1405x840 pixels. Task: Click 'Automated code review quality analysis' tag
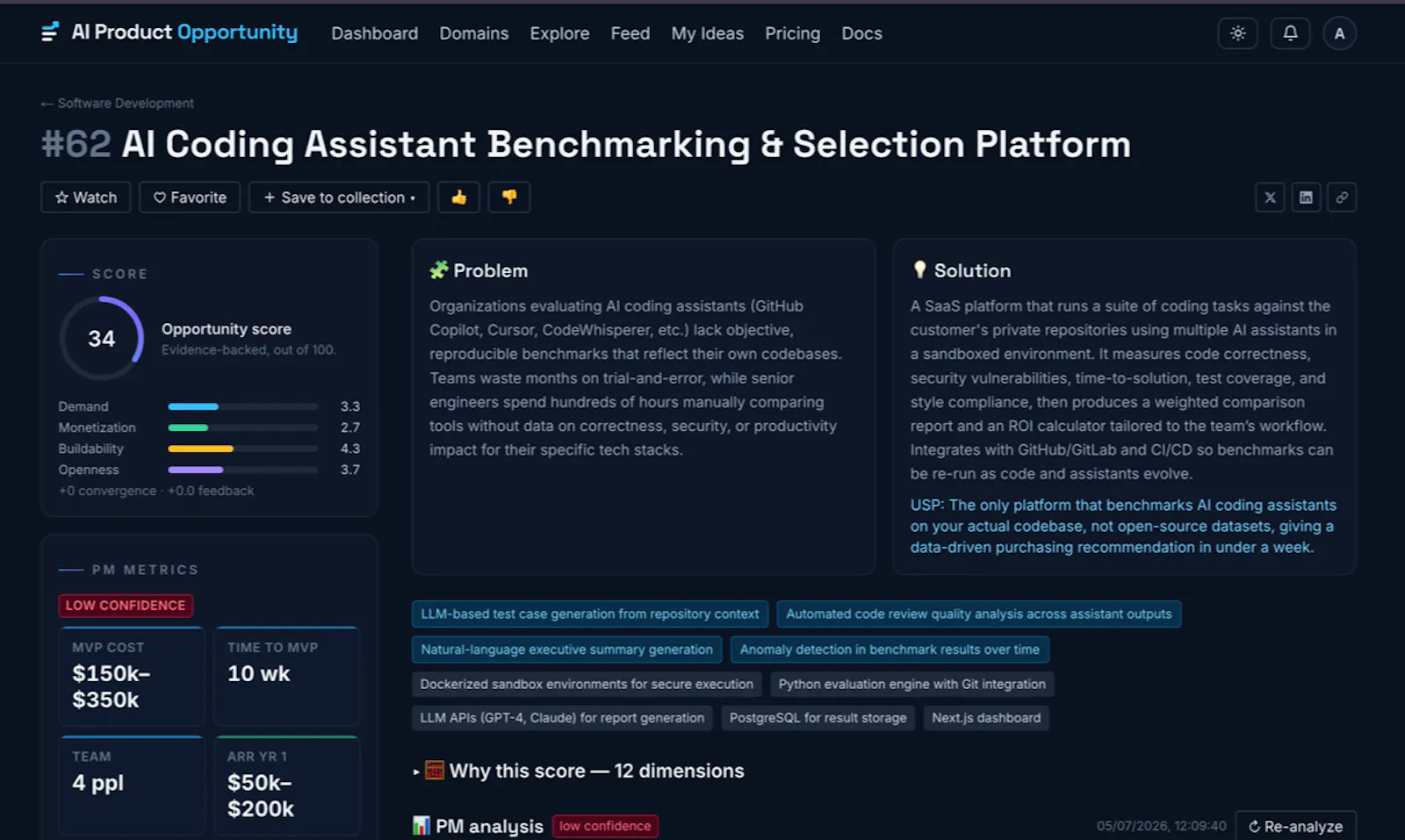[x=978, y=614]
